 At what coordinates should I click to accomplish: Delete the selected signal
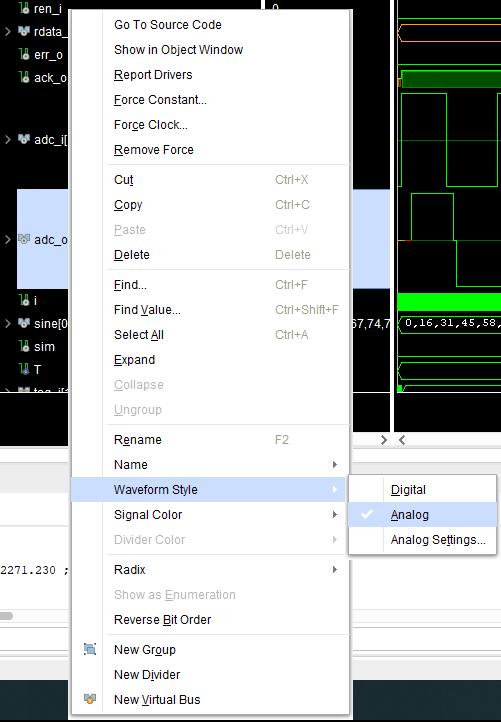(210, 255)
